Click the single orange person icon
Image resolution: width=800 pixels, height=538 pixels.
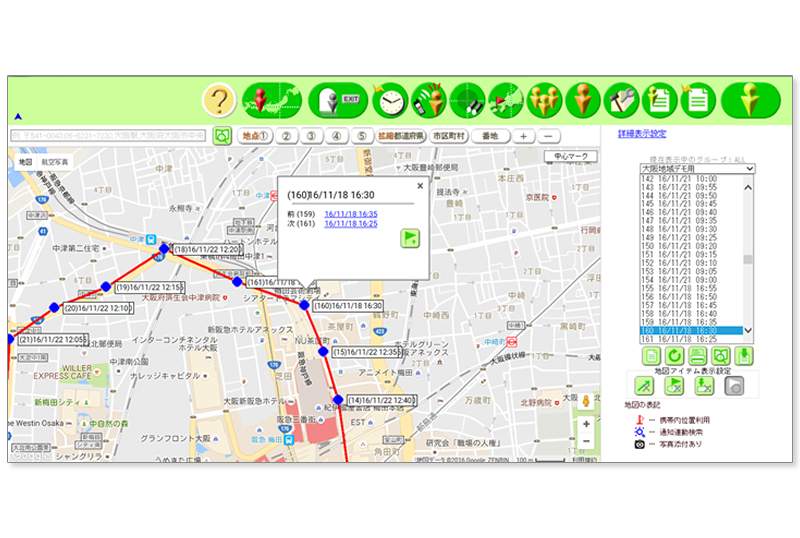[583, 101]
